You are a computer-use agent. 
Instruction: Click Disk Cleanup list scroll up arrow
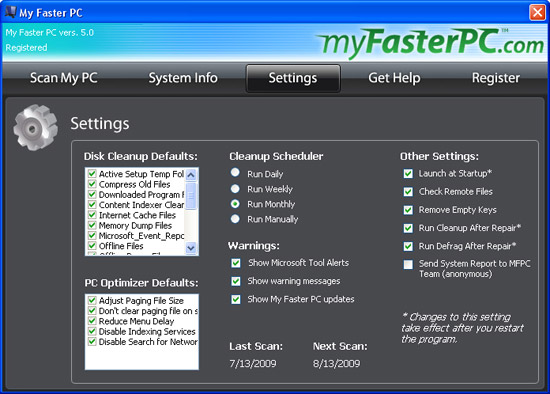point(191,174)
